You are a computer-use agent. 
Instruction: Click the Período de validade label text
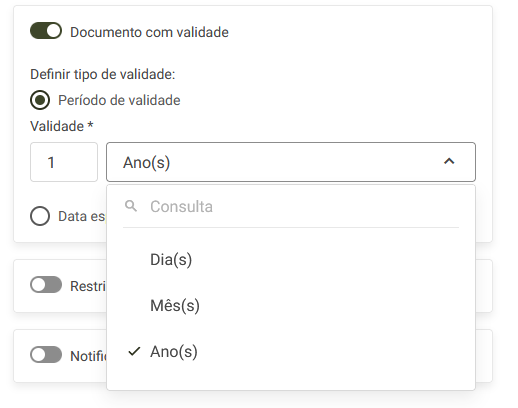[x=119, y=100]
